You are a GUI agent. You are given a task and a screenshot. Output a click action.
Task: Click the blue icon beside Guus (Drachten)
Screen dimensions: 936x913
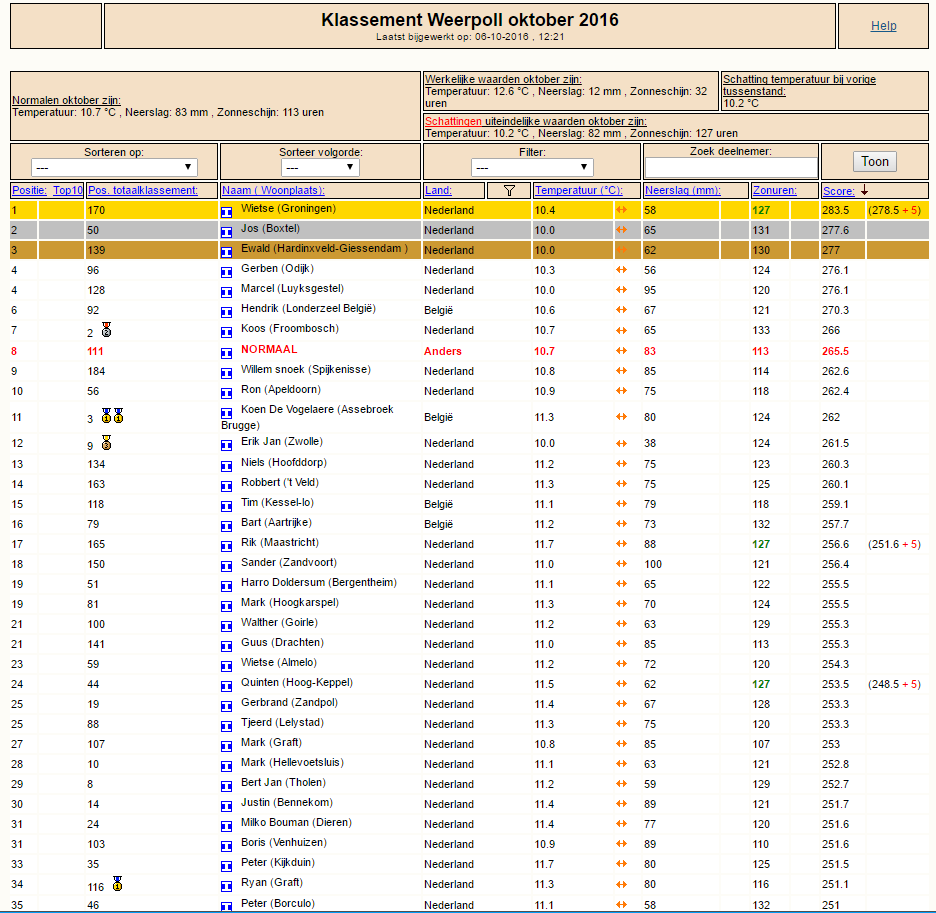click(226, 645)
